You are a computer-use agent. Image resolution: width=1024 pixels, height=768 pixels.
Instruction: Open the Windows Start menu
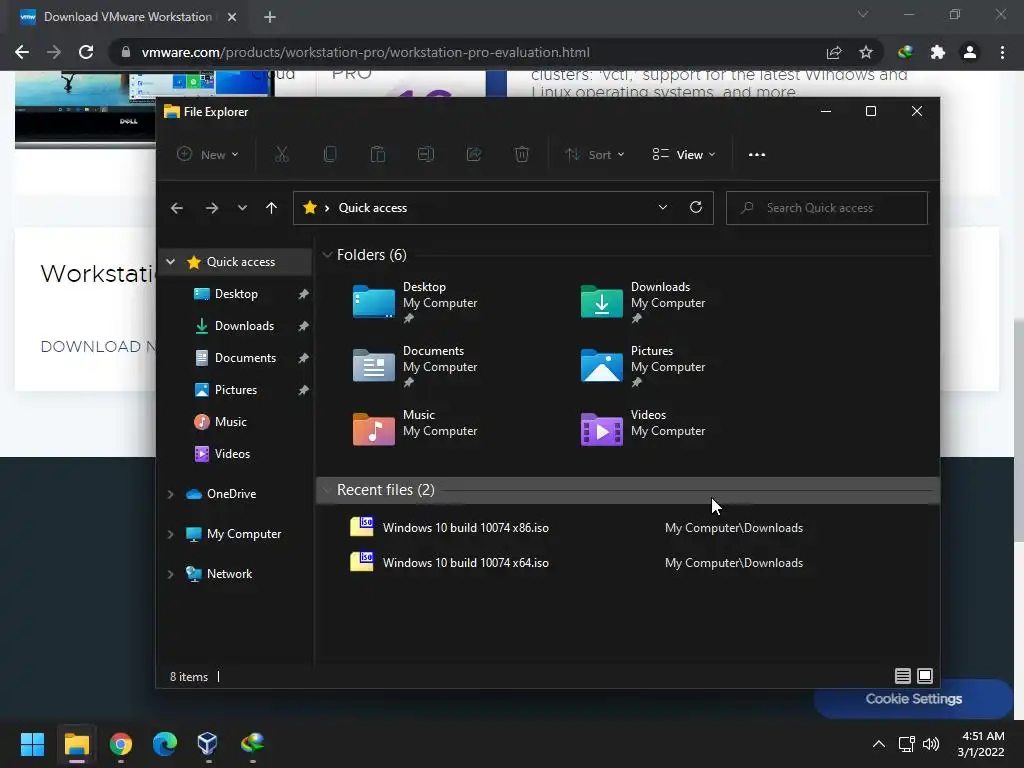tap(32, 743)
